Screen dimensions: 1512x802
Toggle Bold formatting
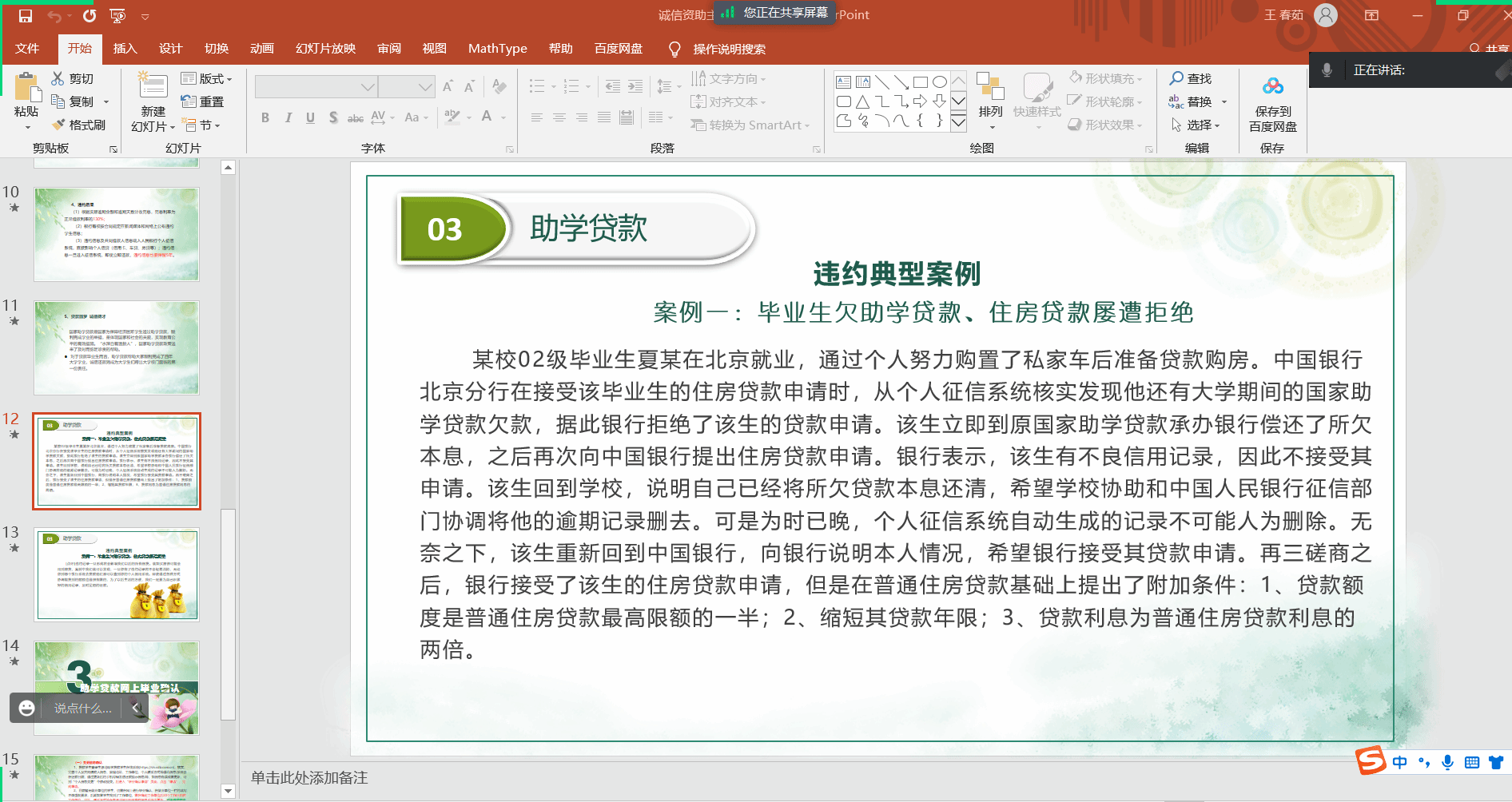coord(265,117)
